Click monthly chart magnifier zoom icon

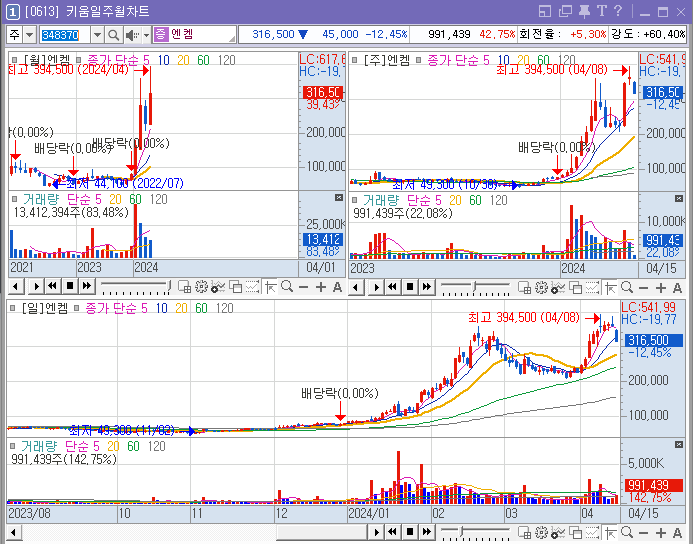click(x=287, y=287)
